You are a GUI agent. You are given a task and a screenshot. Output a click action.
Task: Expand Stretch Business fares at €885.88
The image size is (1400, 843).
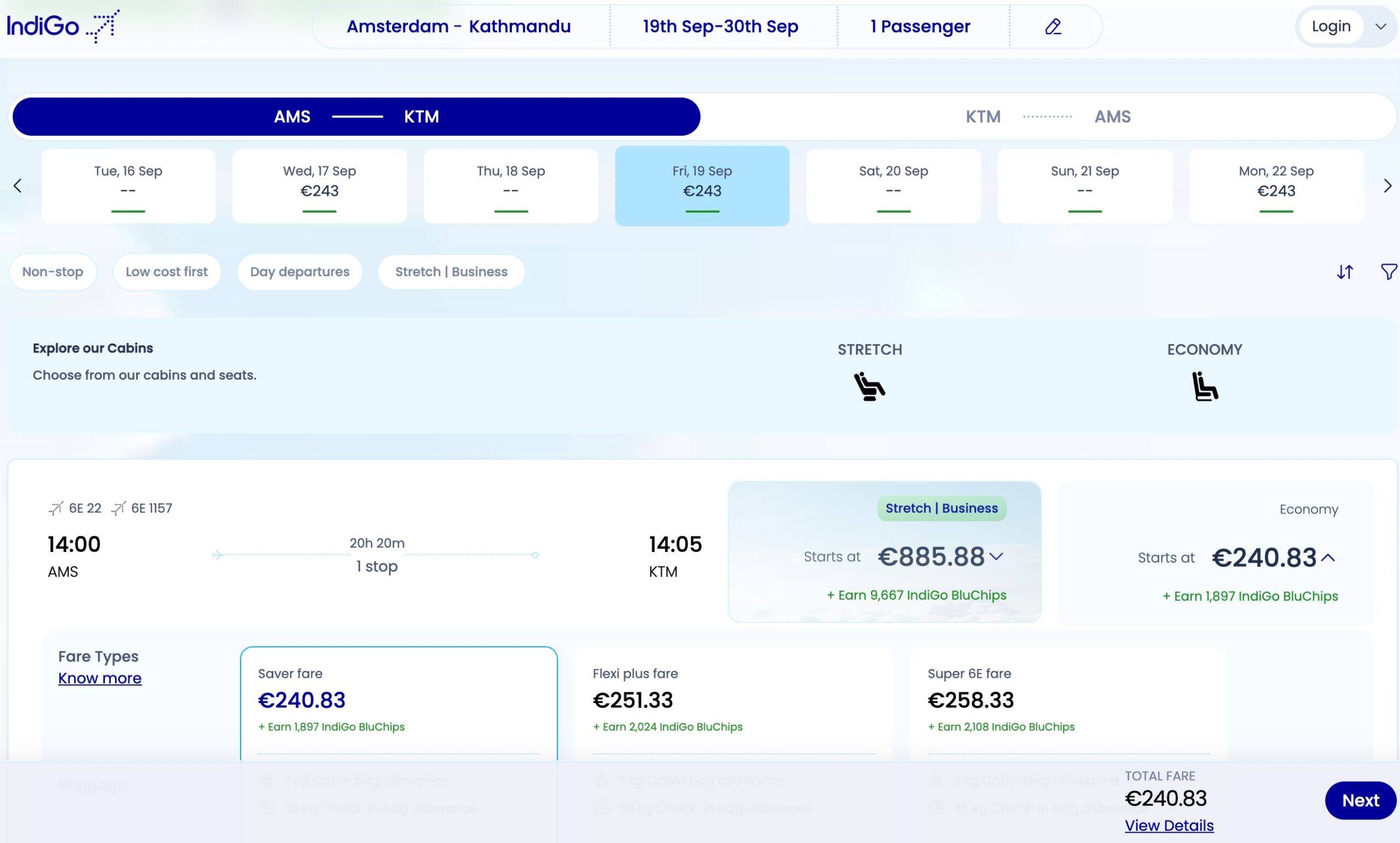[x=996, y=556]
